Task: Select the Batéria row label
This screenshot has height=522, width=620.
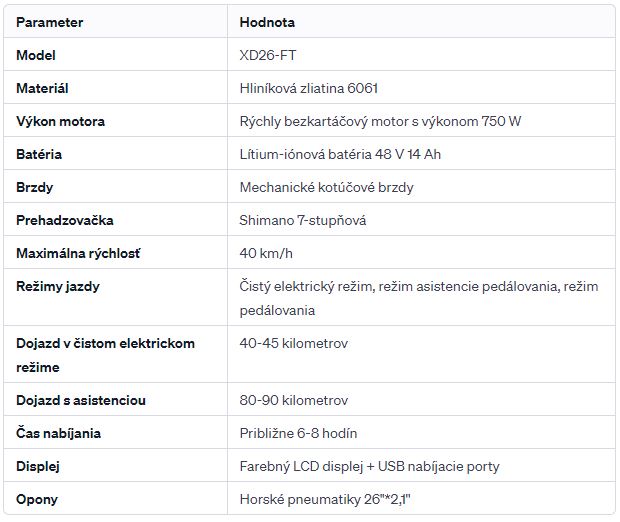Action: (x=39, y=154)
